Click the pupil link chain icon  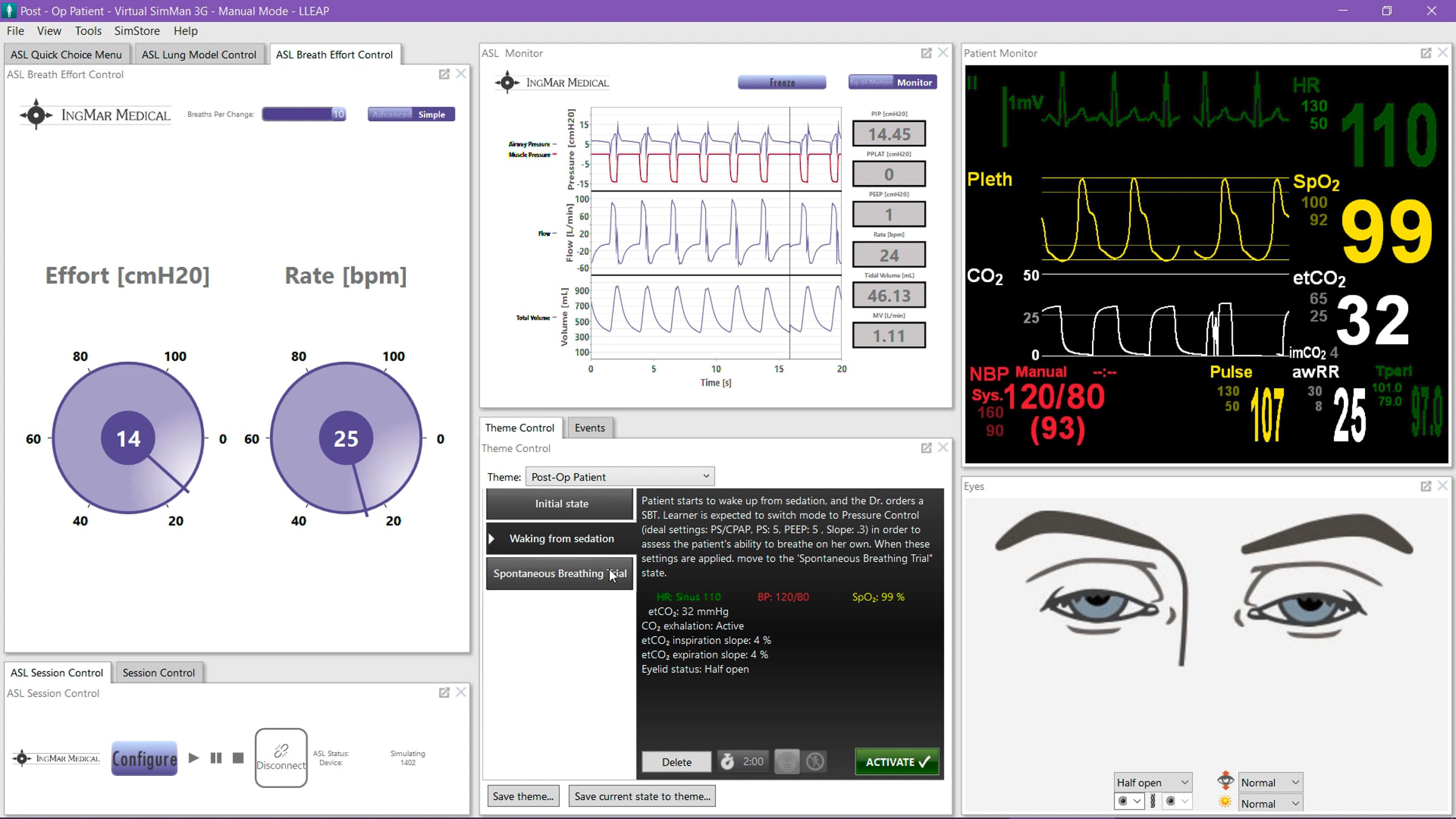point(1153,801)
